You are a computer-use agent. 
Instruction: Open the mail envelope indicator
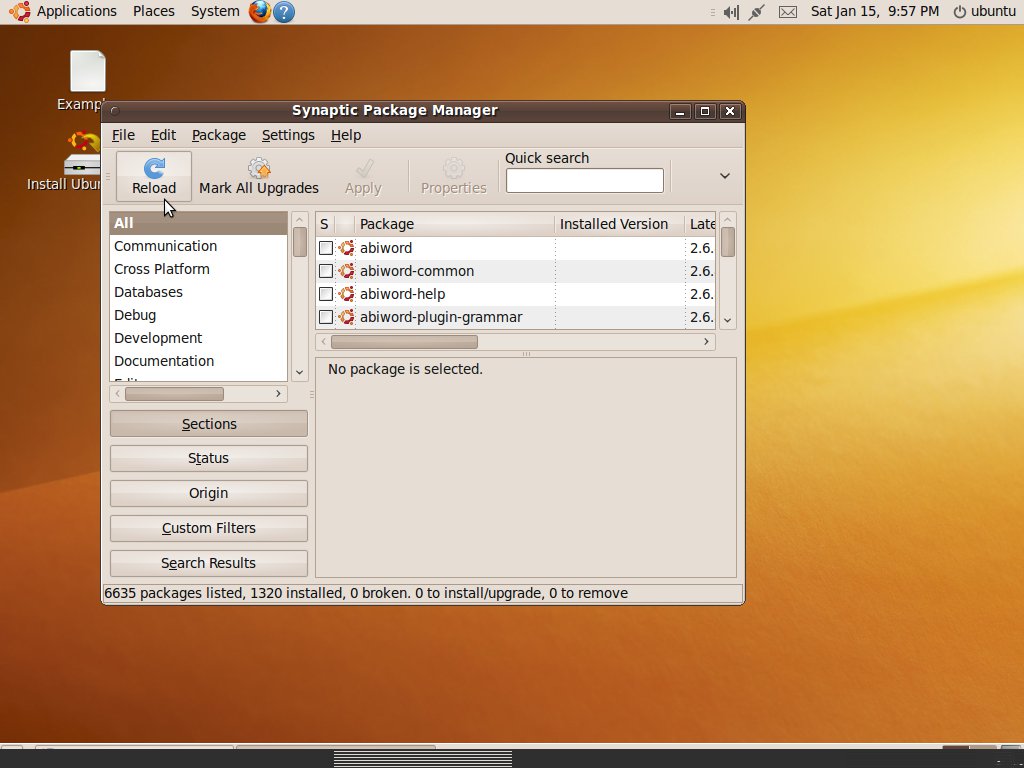788,12
